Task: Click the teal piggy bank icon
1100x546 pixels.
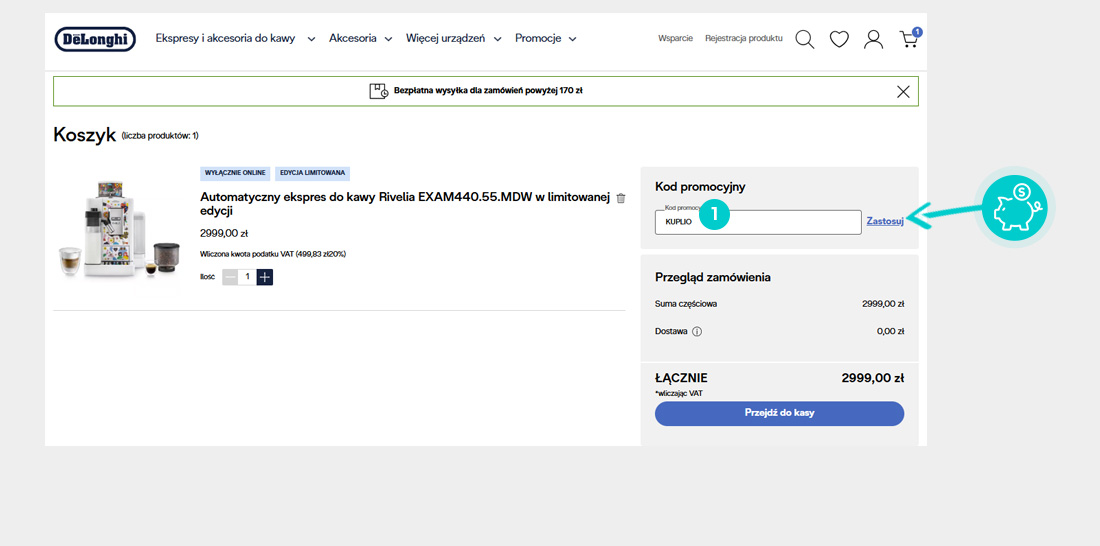Action: (1015, 209)
